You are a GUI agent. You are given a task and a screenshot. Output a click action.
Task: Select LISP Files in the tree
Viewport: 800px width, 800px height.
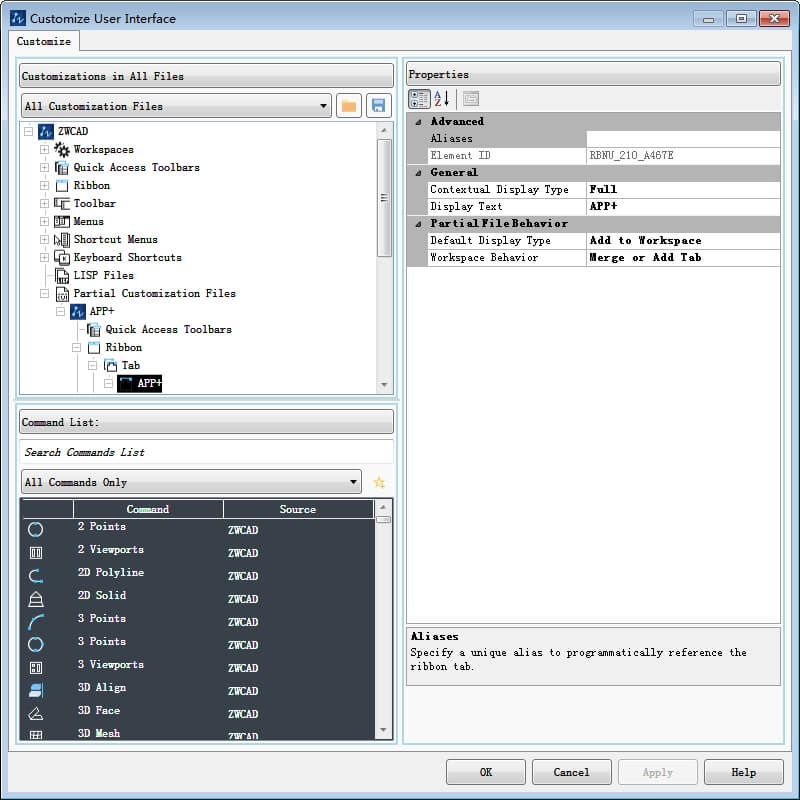pyautogui.click(x=103, y=275)
